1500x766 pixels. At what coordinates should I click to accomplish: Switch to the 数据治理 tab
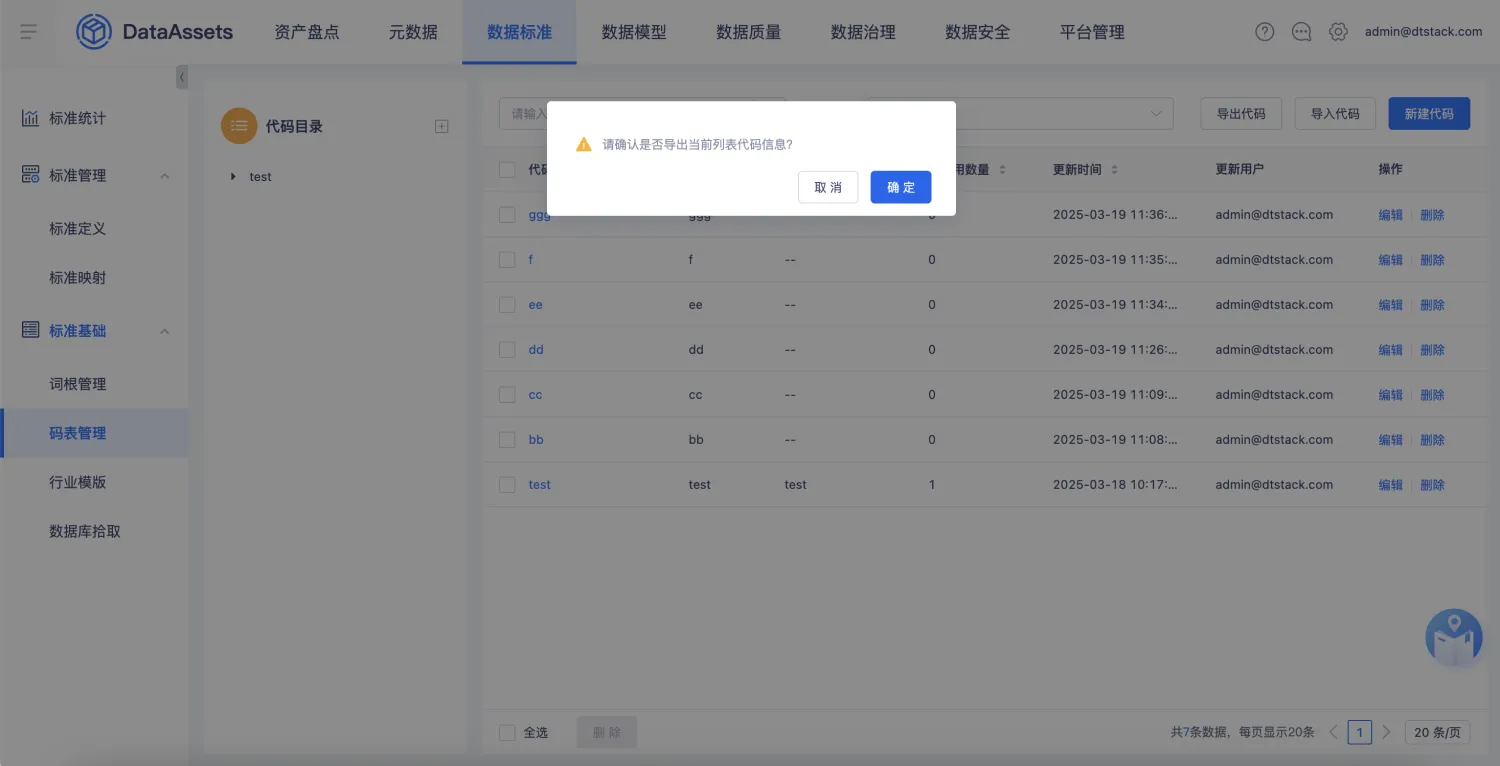863,32
